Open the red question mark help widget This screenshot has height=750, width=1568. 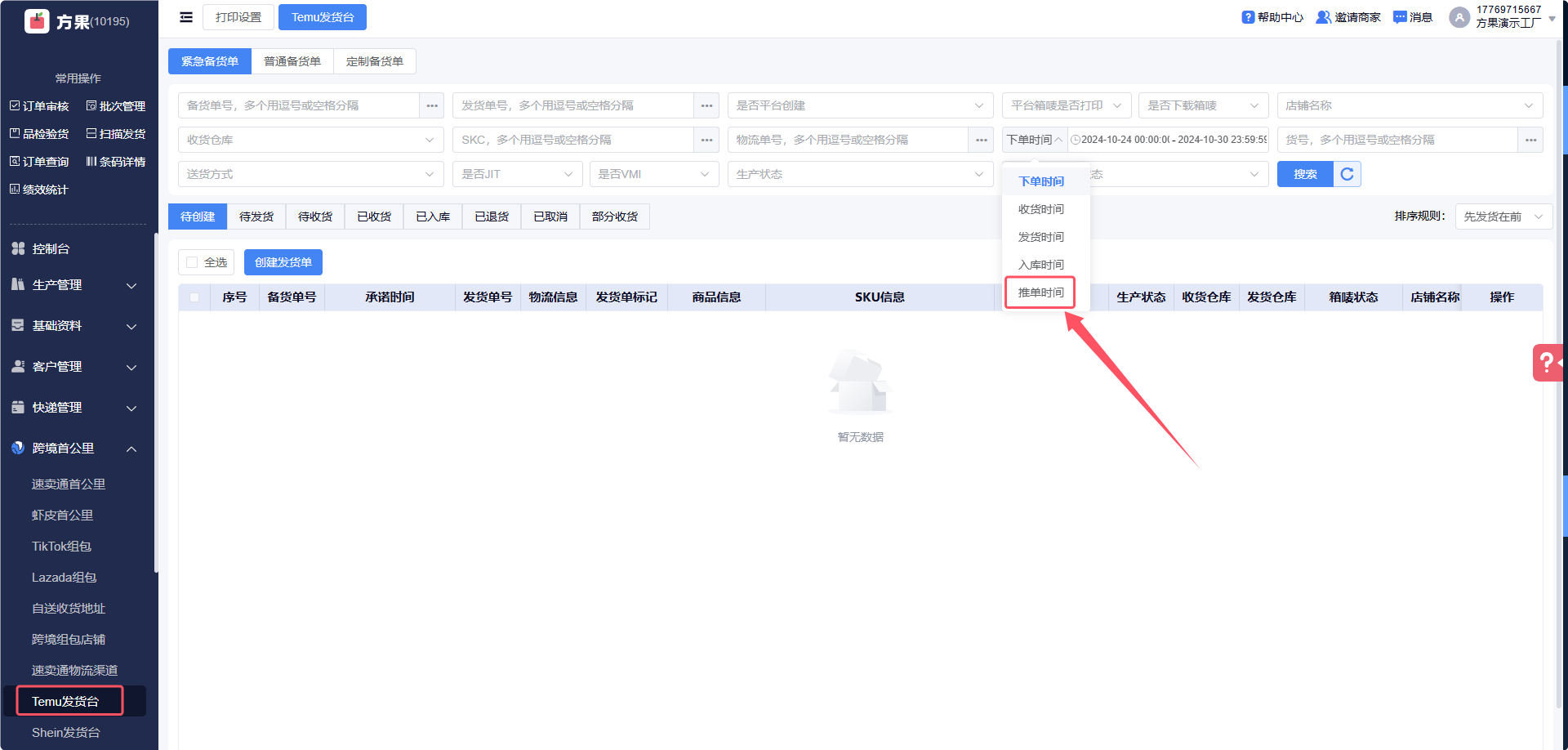coord(1548,362)
